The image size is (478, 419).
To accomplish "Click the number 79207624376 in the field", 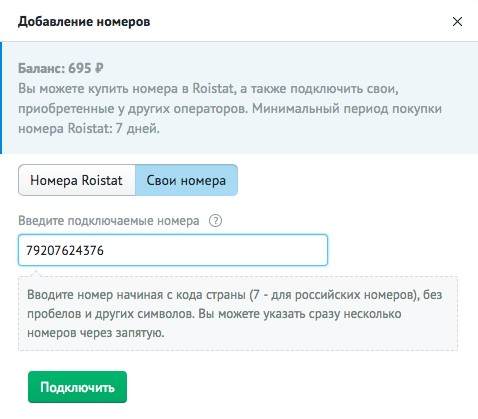I will (65, 250).
